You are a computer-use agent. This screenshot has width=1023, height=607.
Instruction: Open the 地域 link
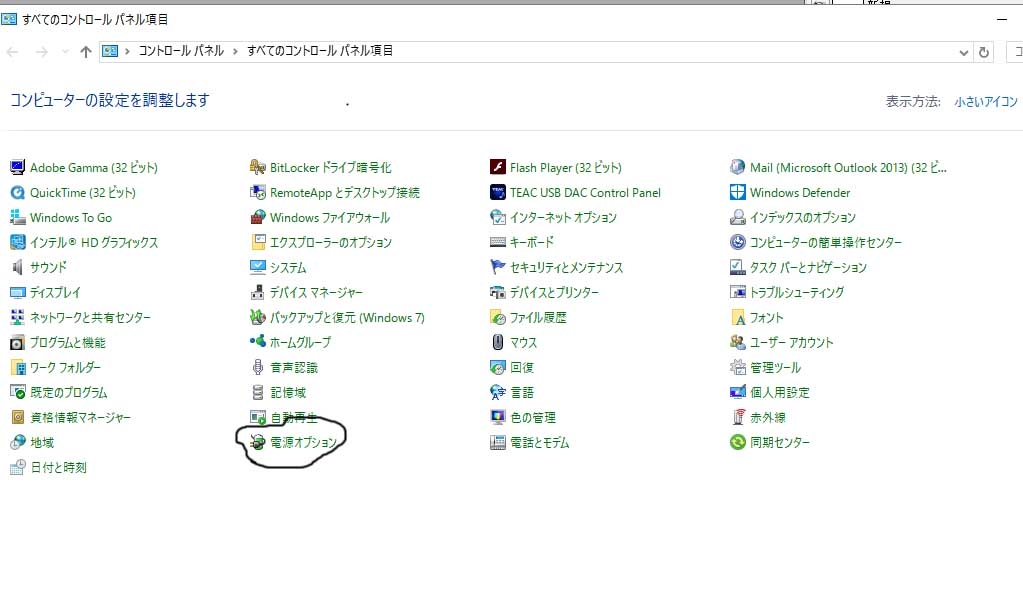[42, 442]
